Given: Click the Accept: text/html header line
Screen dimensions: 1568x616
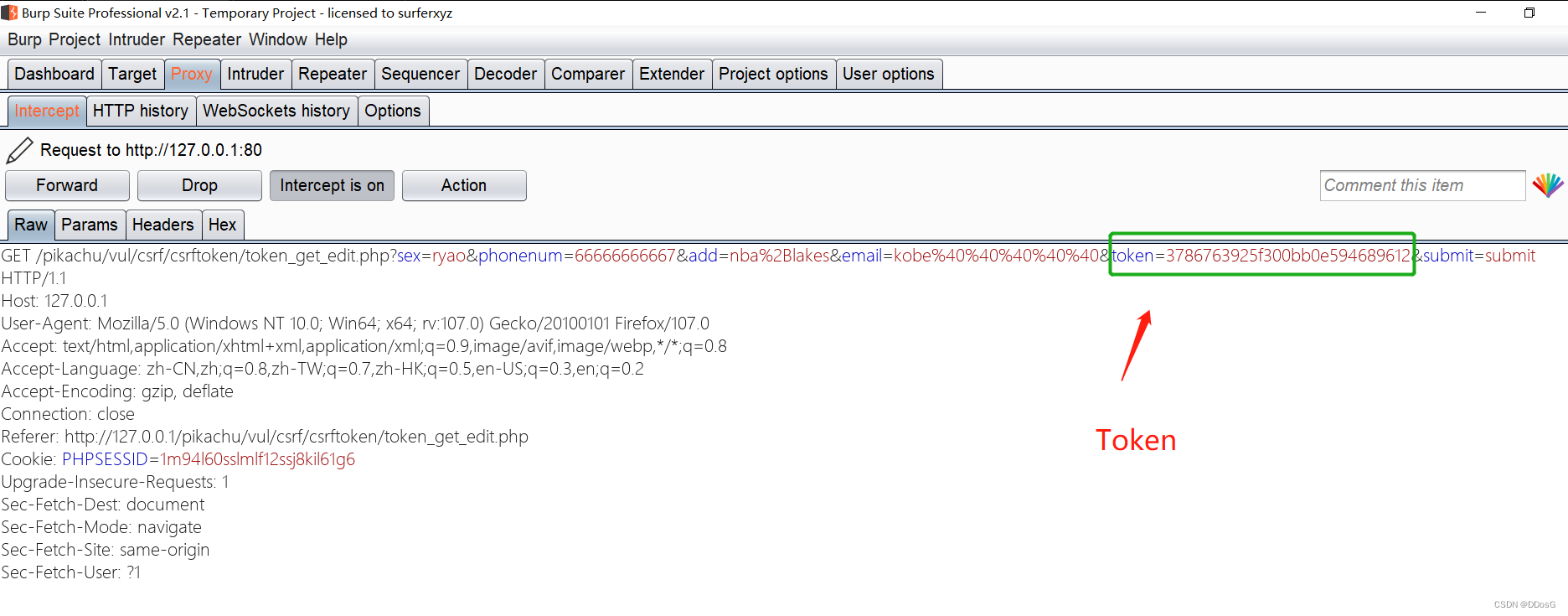Looking at the screenshot, I should click(x=364, y=346).
